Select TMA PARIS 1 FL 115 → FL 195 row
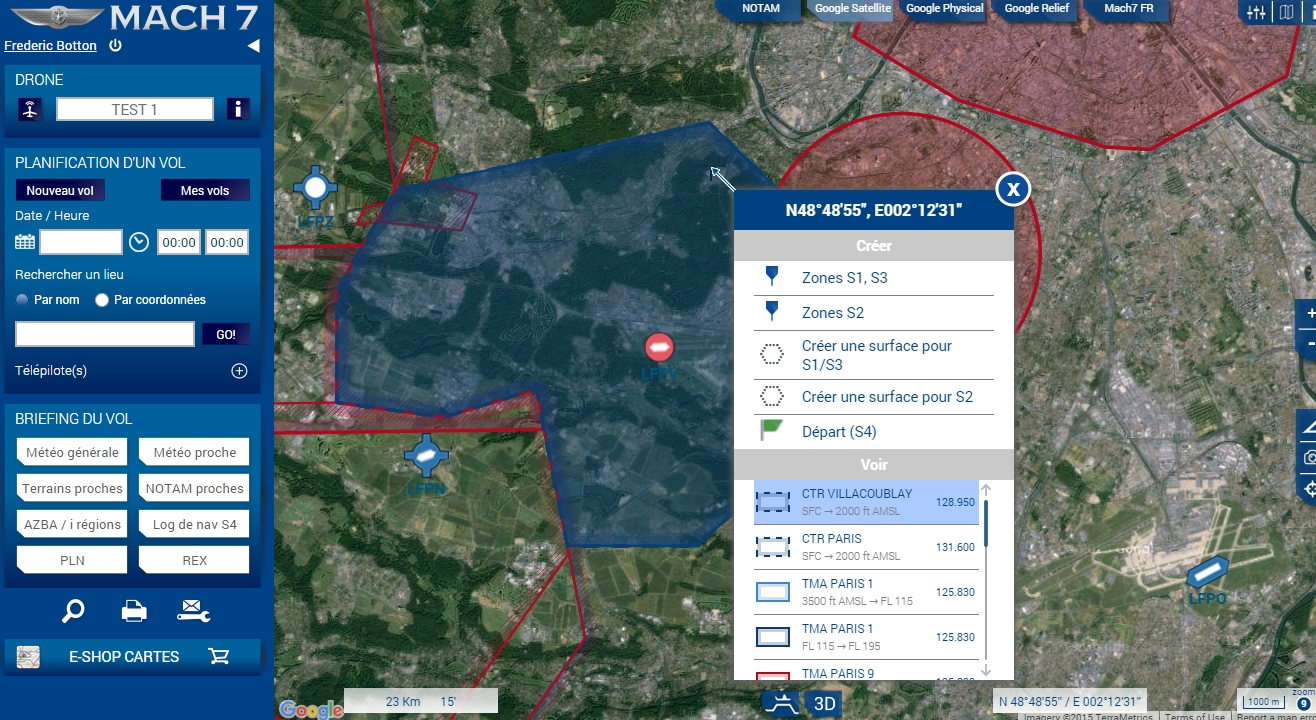1316x720 pixels. pos(866,637)
